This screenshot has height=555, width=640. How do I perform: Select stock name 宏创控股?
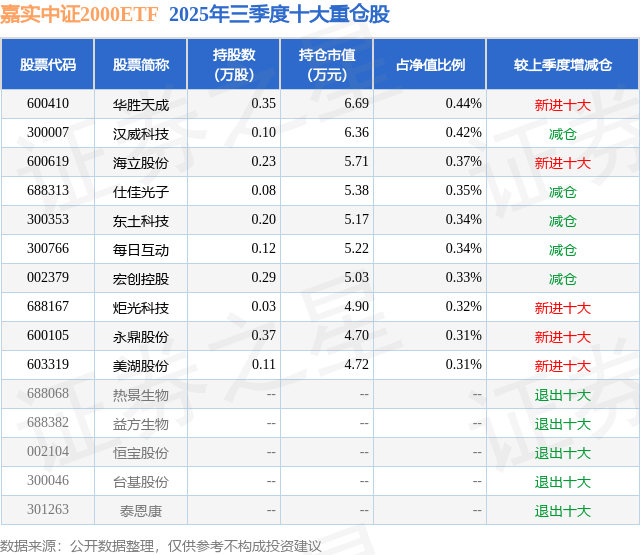click(x=141, y=279)
